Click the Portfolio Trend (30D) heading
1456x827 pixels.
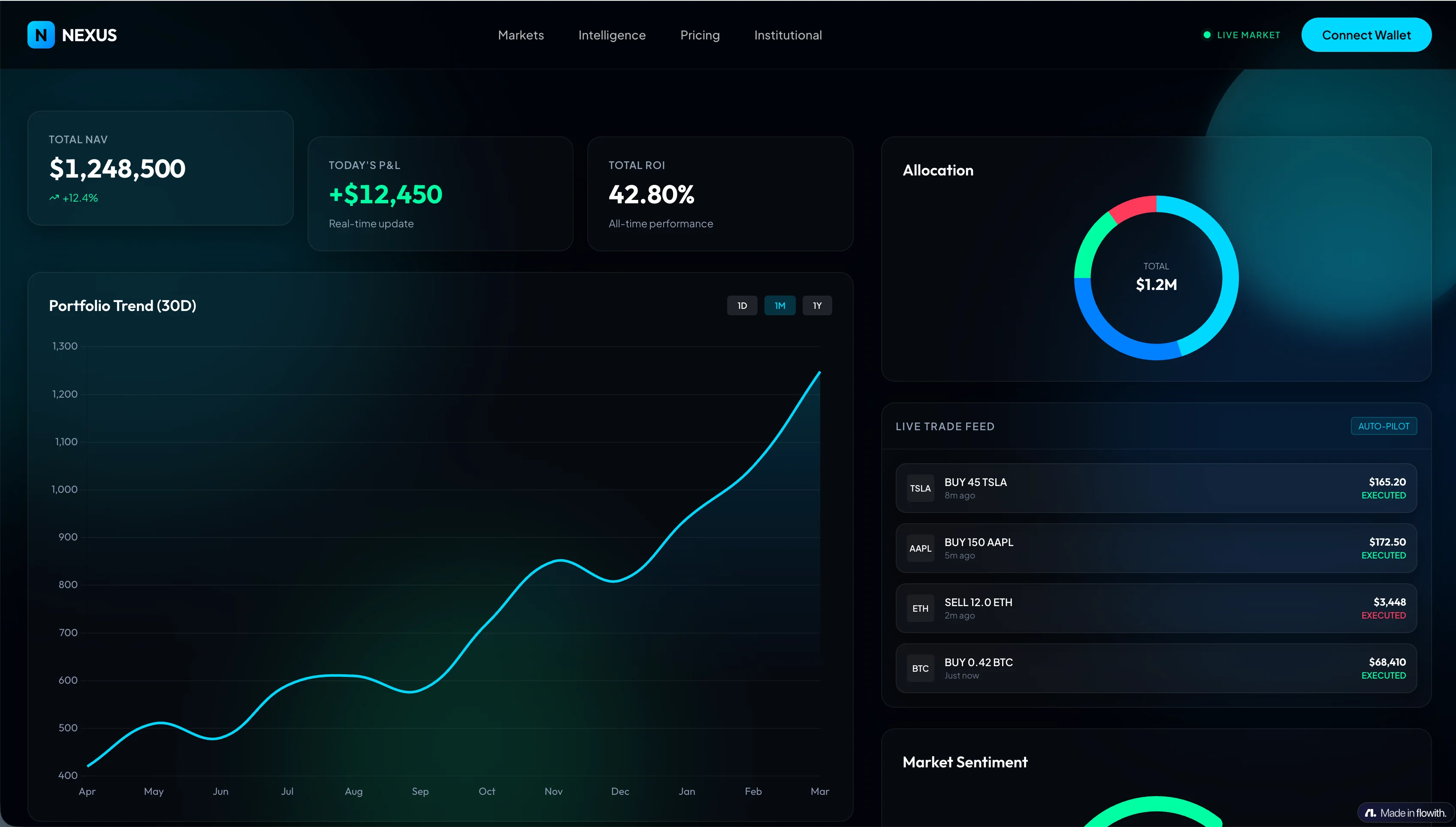[123, 305]
